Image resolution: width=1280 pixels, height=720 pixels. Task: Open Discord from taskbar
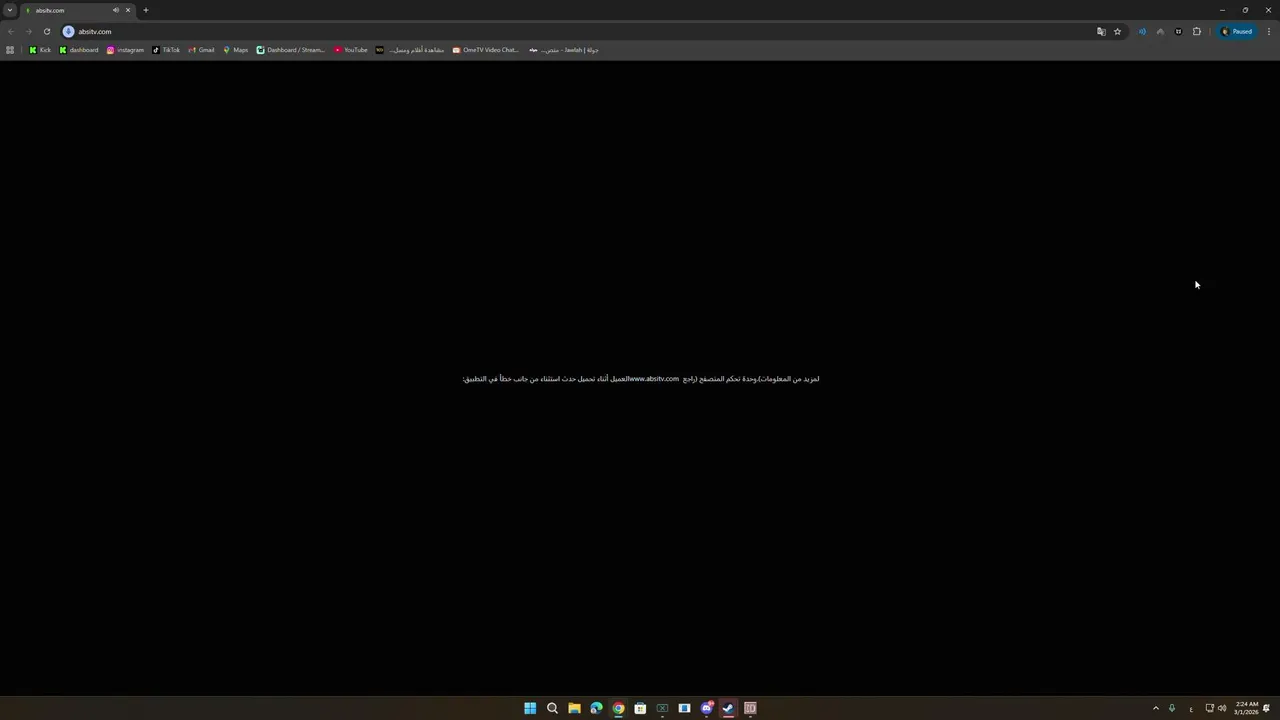point(706,708)
